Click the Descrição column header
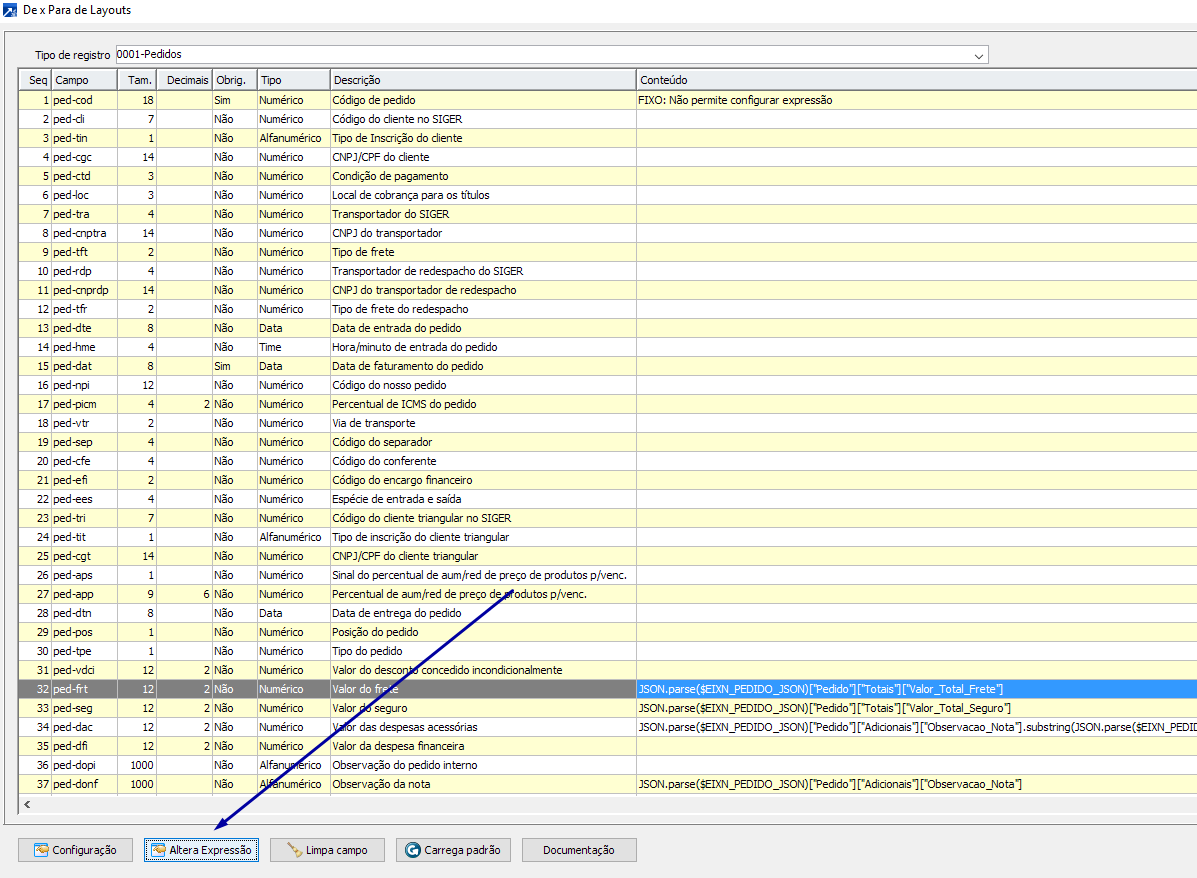The height and width of the screenshot is (878, 1197). (x=482, y=80)
